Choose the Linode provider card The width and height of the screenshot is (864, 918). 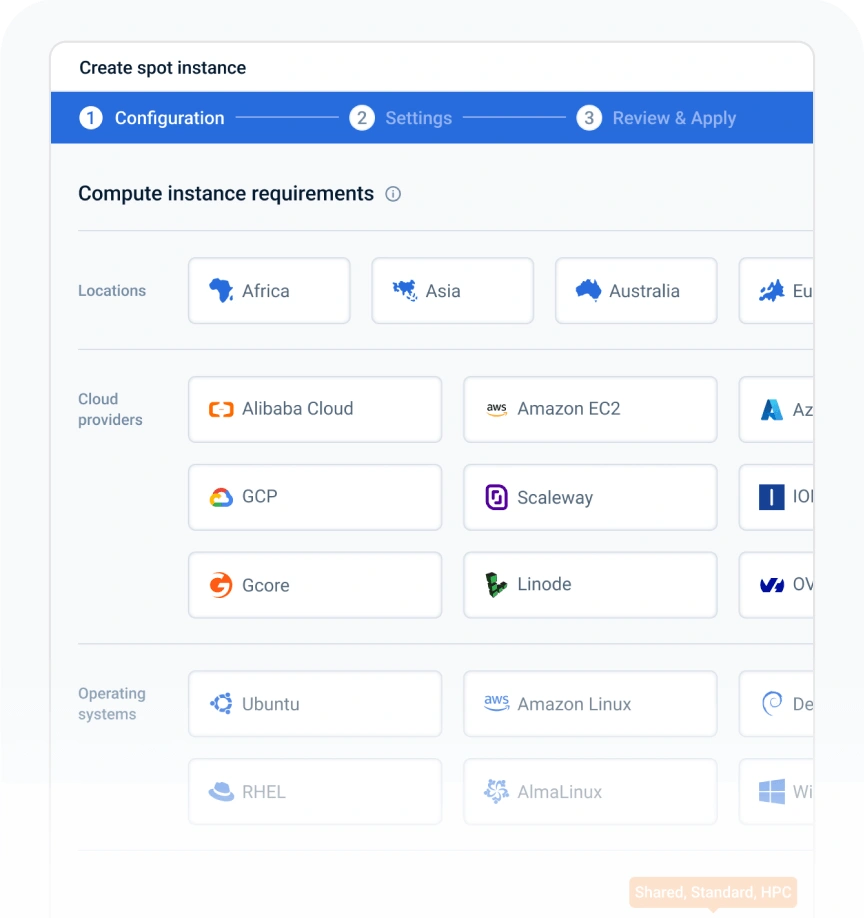click(590, 585)
